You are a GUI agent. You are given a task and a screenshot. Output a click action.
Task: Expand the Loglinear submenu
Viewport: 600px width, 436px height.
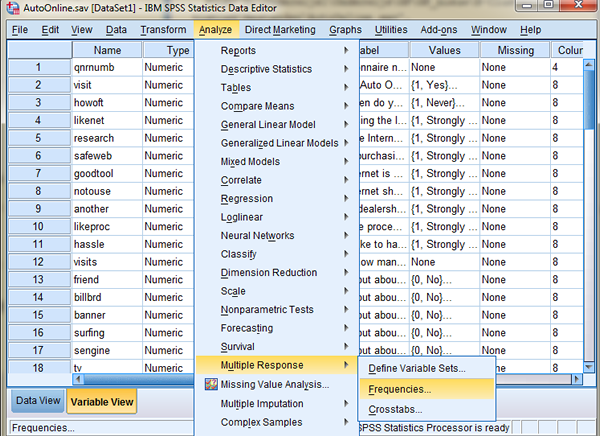[277, 217]
